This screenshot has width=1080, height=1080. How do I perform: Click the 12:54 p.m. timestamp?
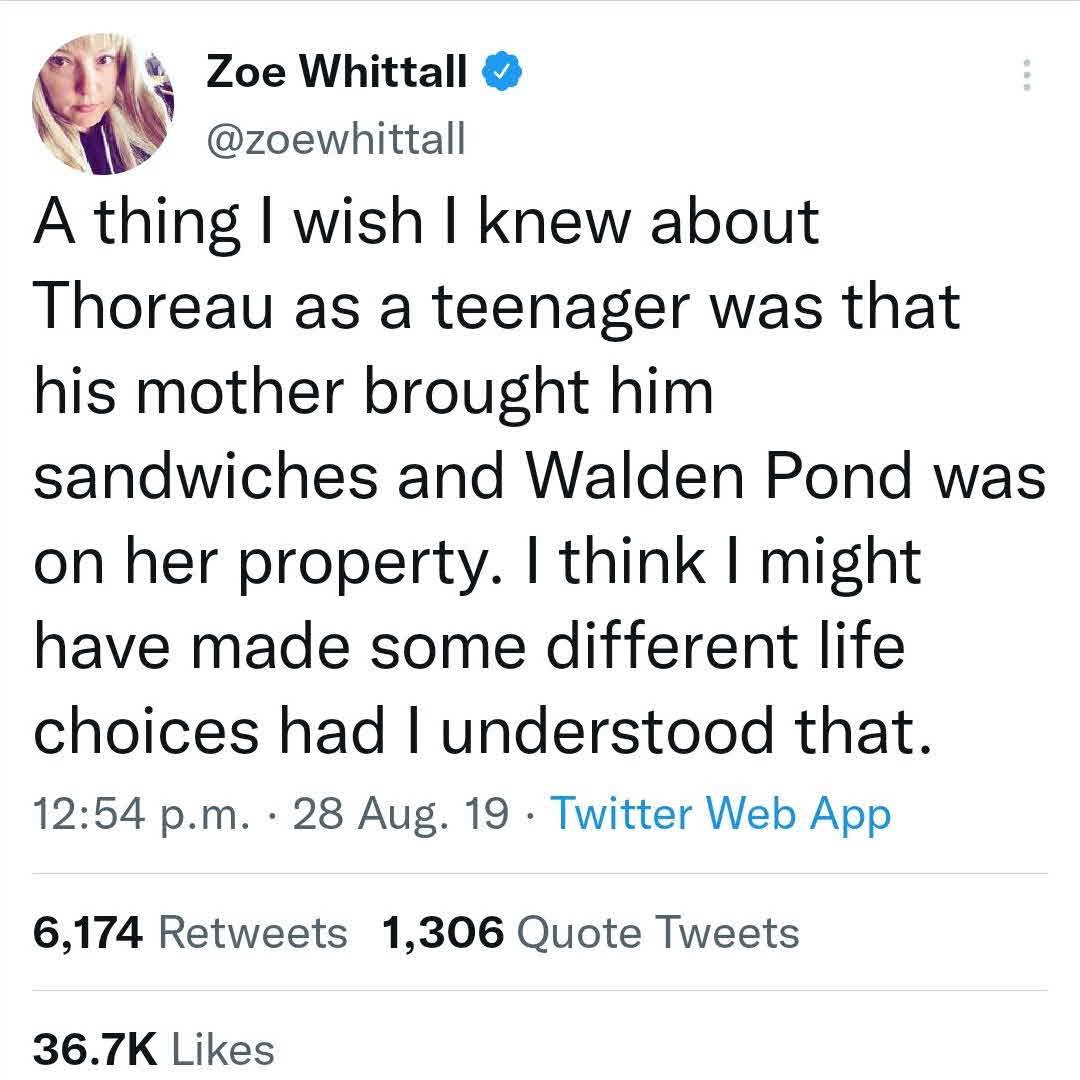pos(139,814)
